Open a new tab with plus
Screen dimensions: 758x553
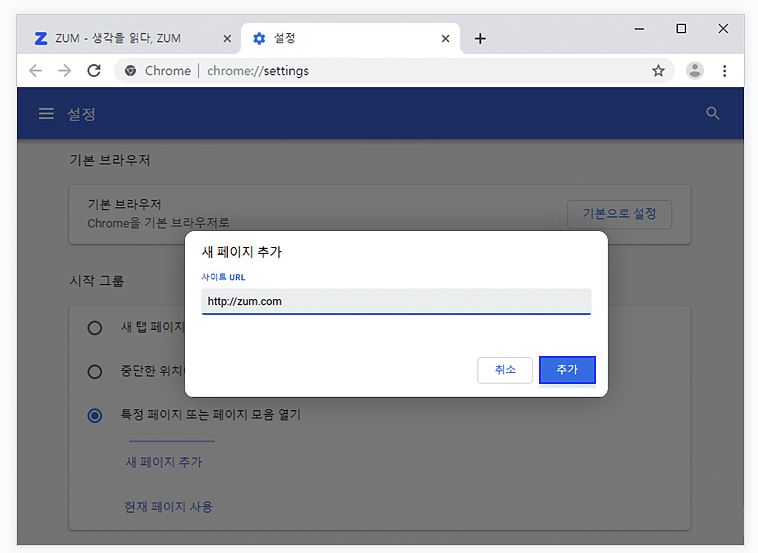[480, 39]
